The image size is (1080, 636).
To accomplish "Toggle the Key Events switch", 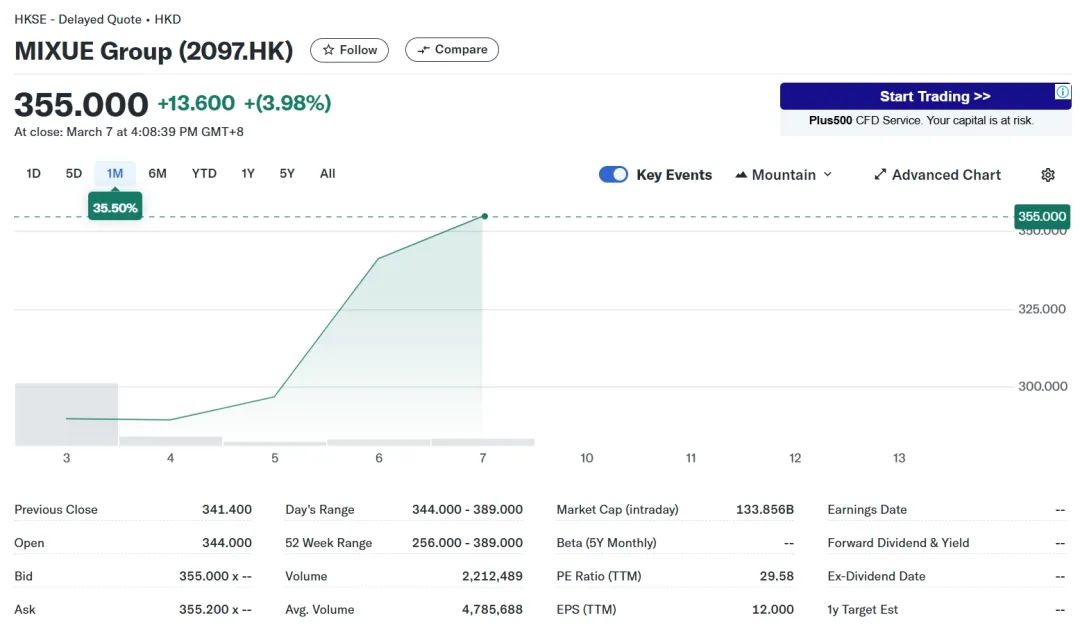I will 613,175.
